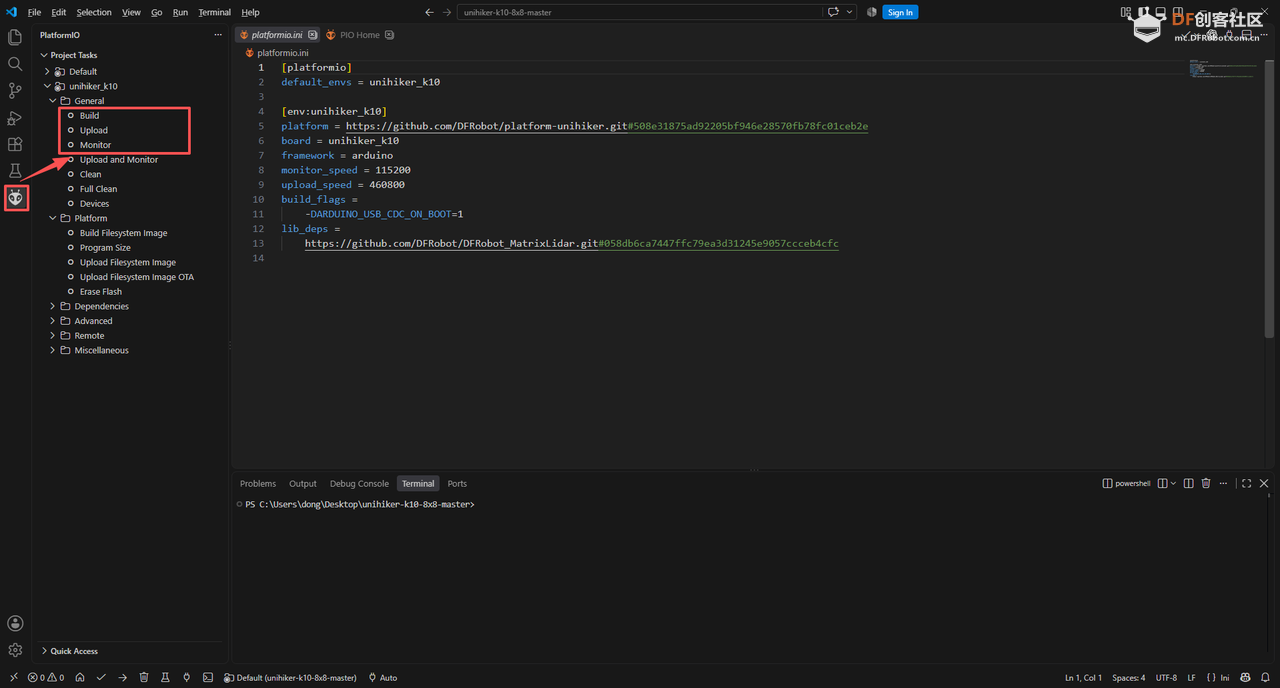
Task: Click the editor minimap preview
Action: pyautogui.click(x=1222, y=69)
